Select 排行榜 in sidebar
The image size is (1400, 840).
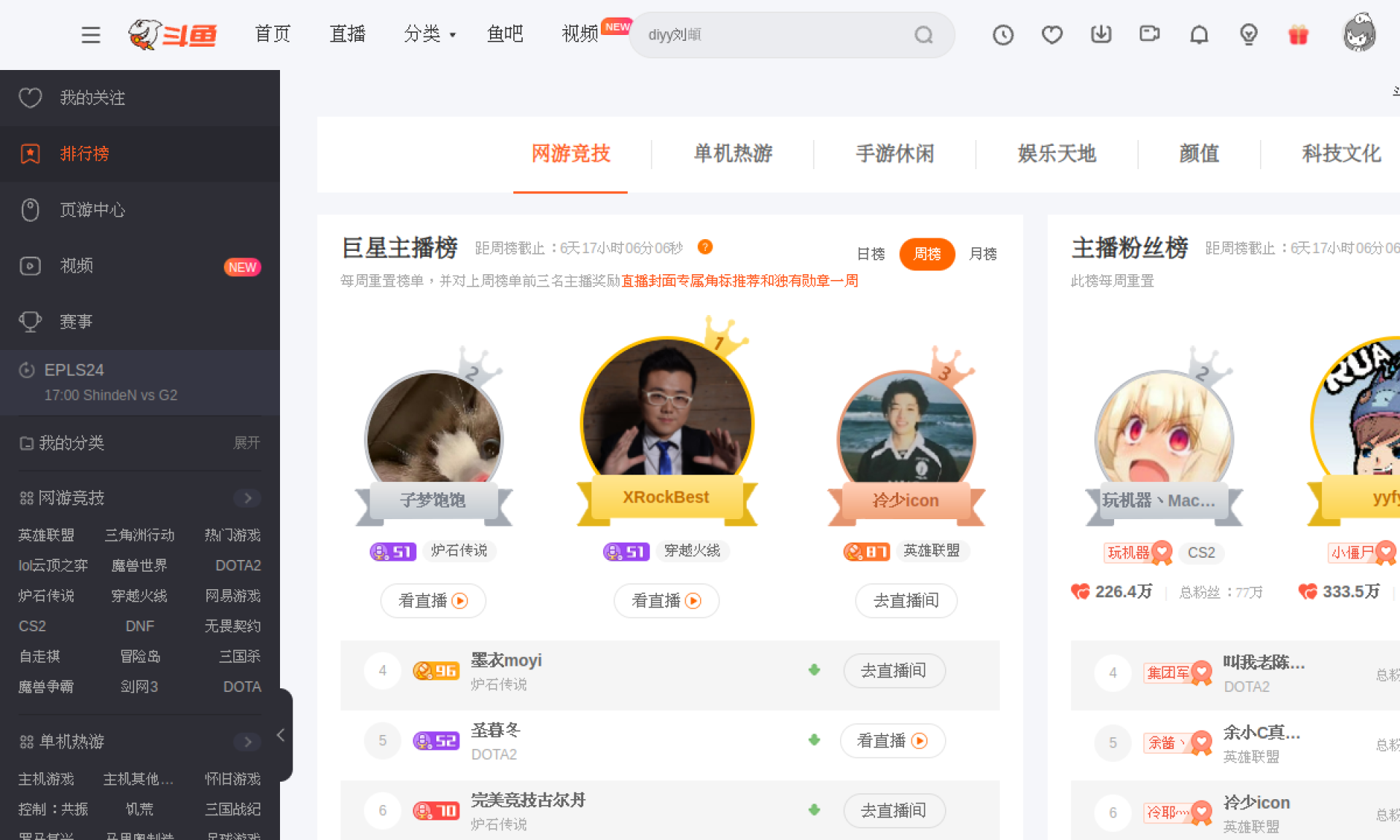click(x=140, y=154)
